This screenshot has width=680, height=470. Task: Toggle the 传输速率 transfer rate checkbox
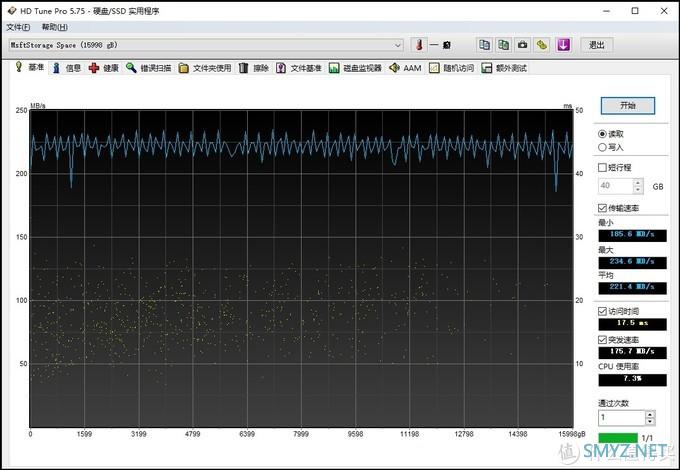click(602, 208)
